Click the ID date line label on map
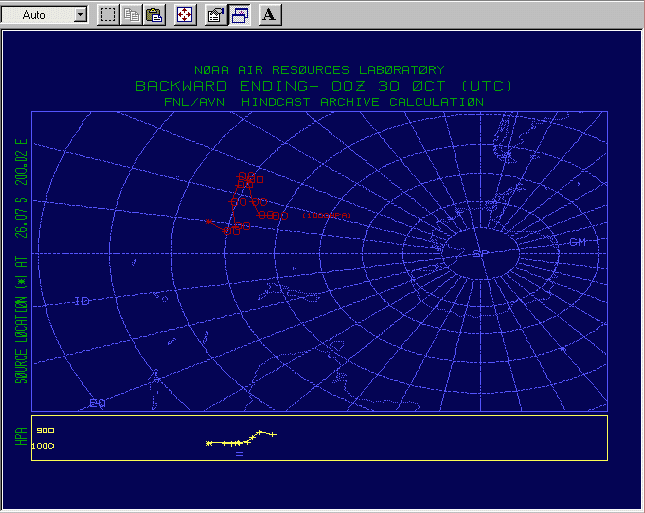Screen dimensions: 645x513 click(82, 301)
